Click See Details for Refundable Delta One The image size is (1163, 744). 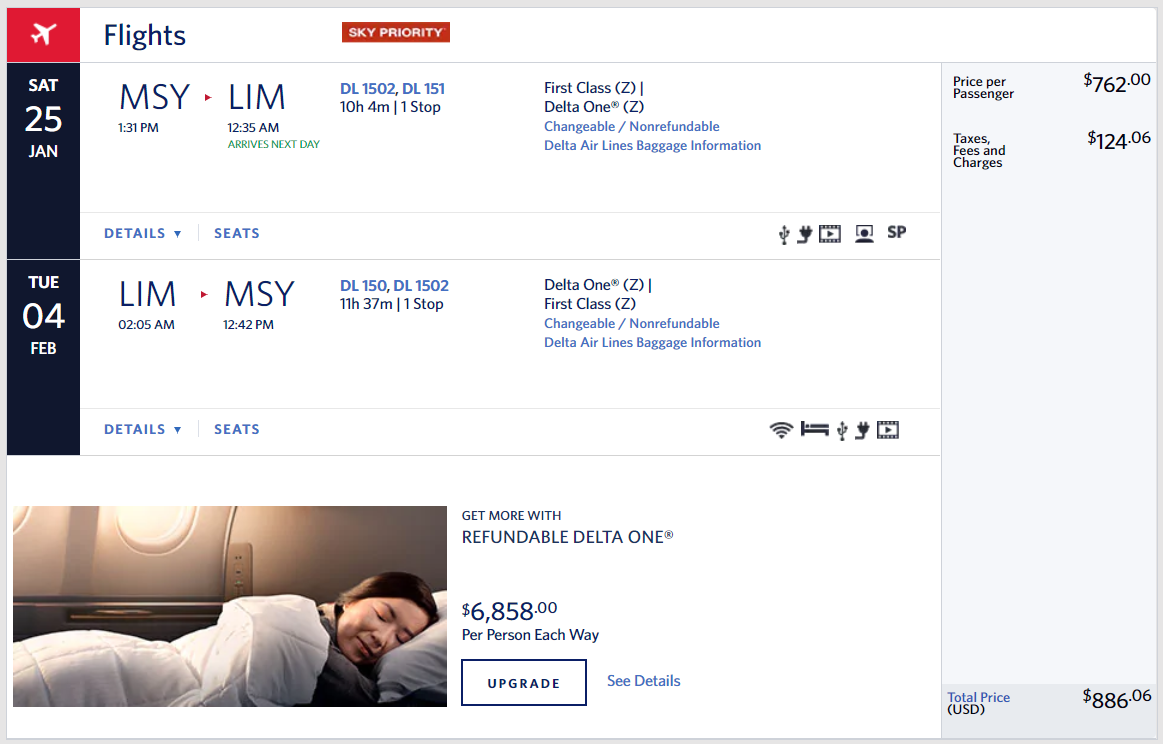643,681
